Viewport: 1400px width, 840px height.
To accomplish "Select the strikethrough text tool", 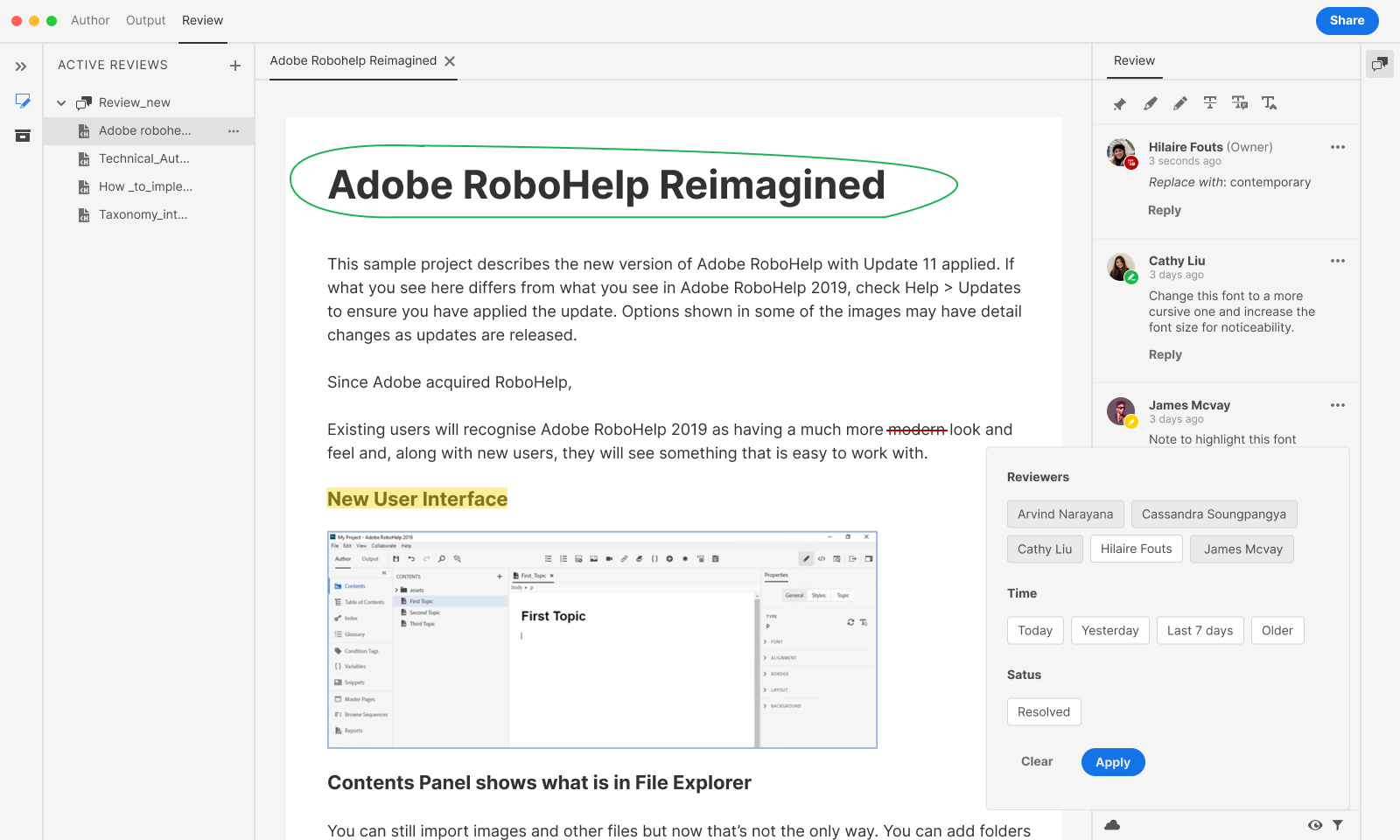I will click(1210, 103).
